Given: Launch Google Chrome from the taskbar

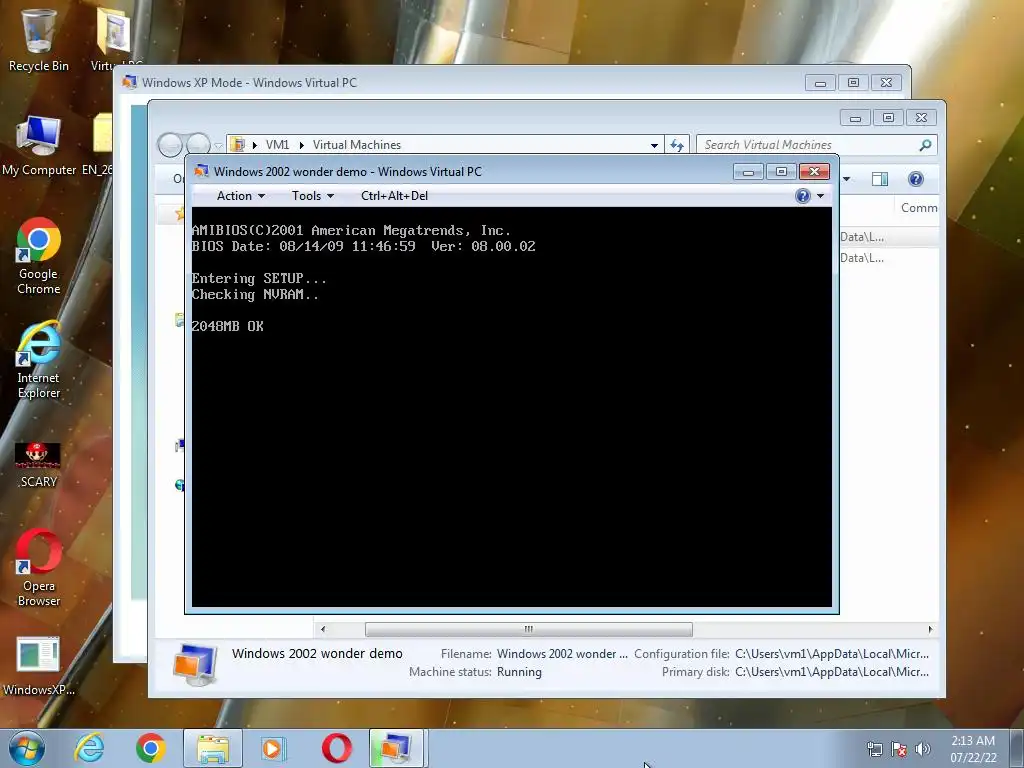Looking at the screenshot, I should (150, 748).
